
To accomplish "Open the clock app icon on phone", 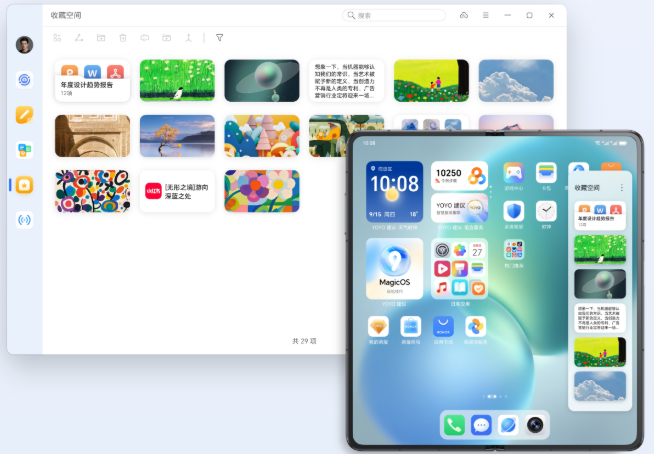I will click(546, 212).
